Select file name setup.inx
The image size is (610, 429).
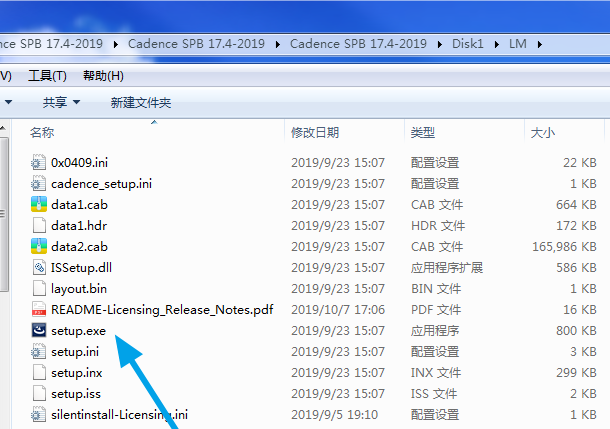[x=77, y=373]
